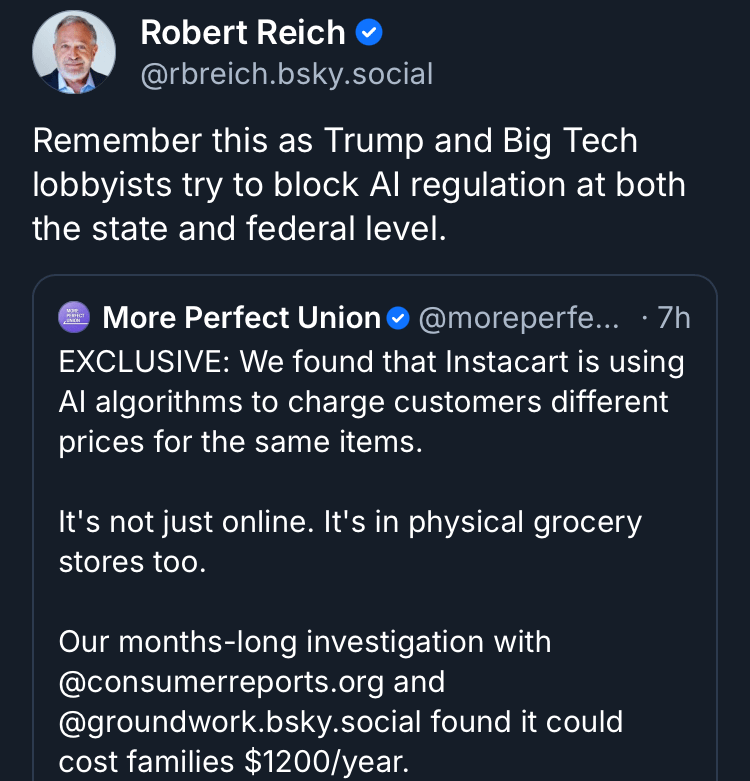Screen dimensions: 750x781
Task: Click the "AI algorithms to charge customers" line
Action: pyautogui.click(x=364, y=402)
